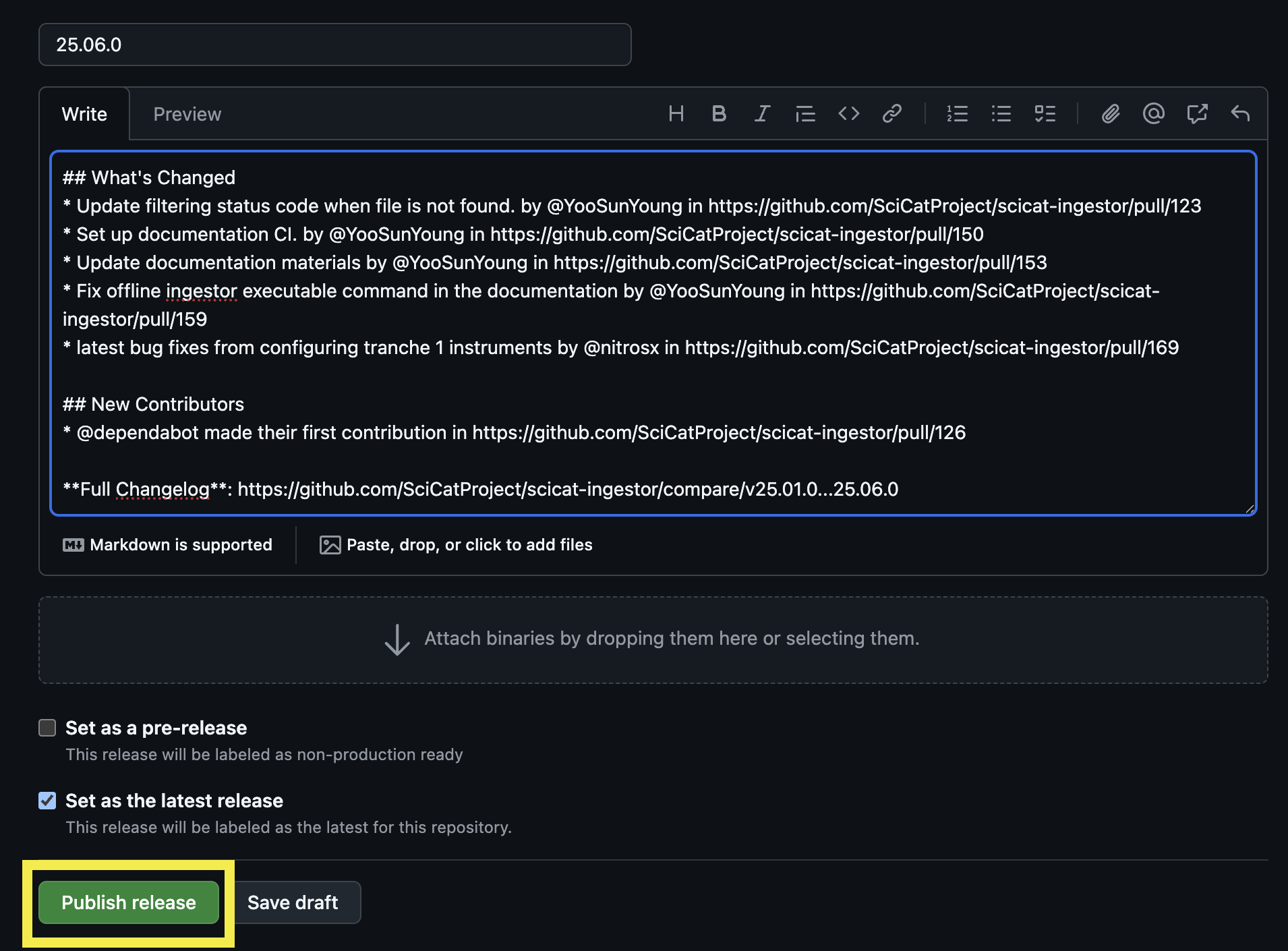
Task: Insert code formatting
Action: point(848,114)
